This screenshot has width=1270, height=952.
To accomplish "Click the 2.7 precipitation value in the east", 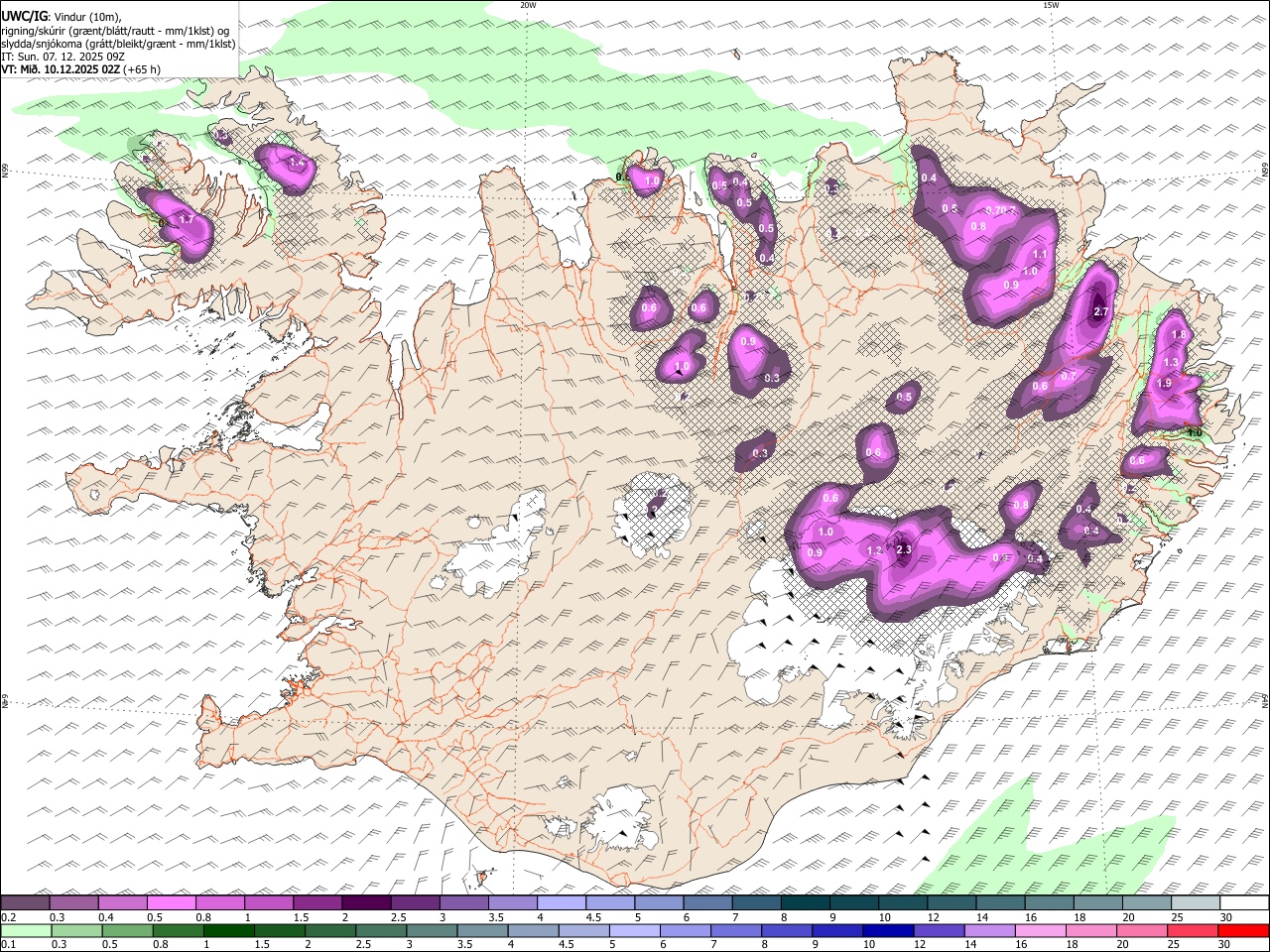I will 1099,311.
